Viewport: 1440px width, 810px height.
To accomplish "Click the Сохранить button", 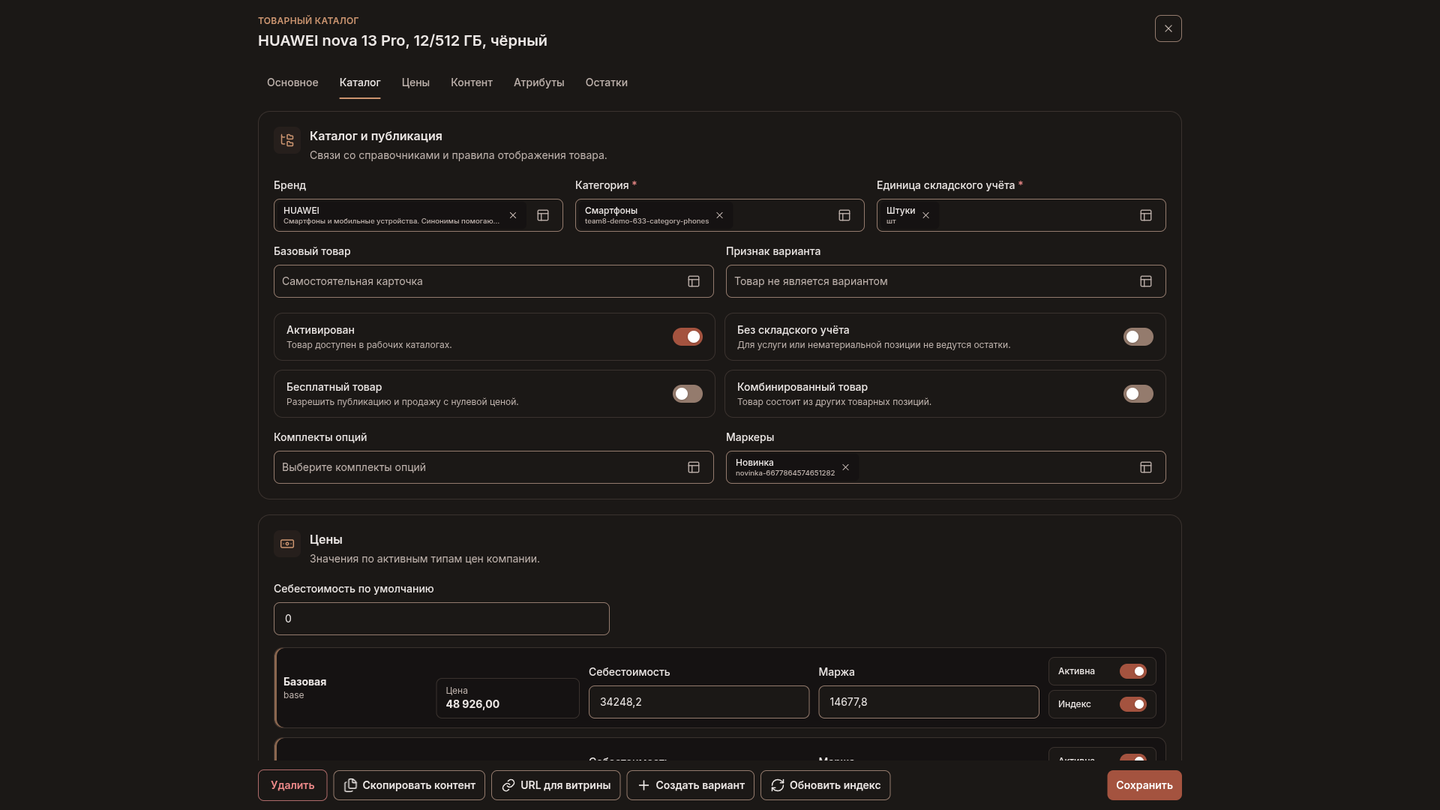I will pyautogui.click(x=1144, y=785).
